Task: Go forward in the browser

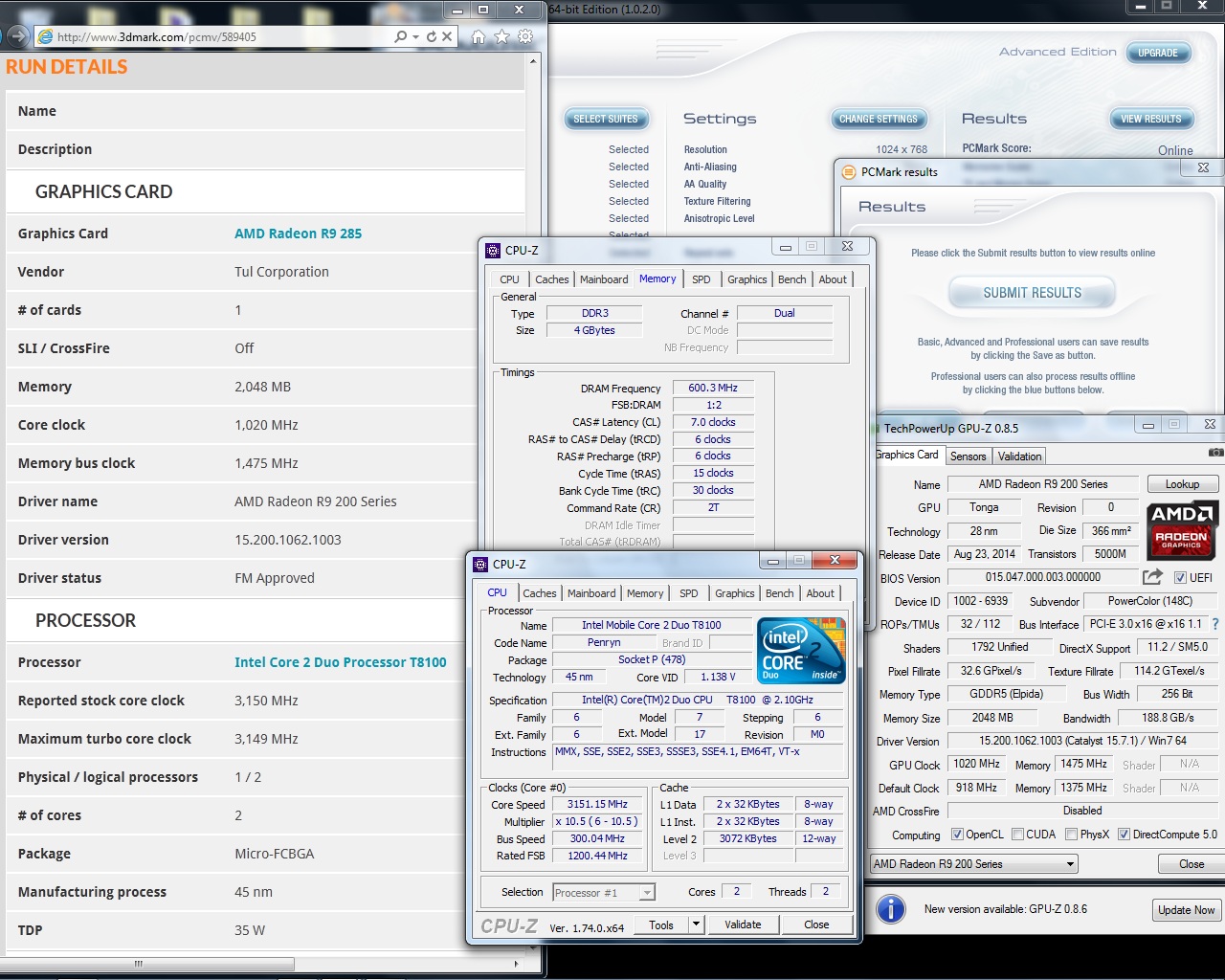Action: (17, 36)
